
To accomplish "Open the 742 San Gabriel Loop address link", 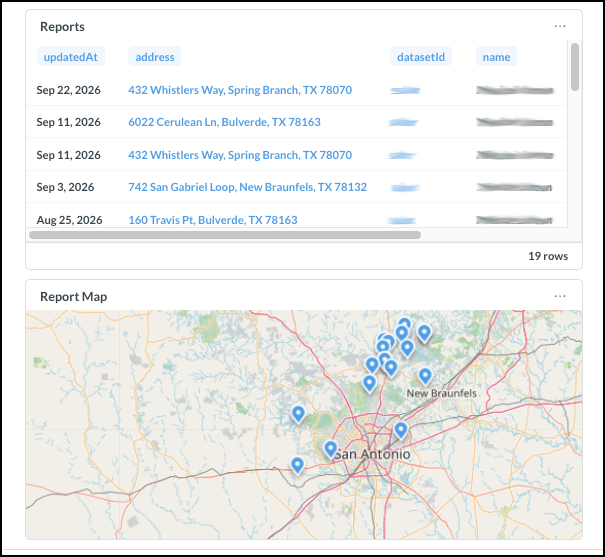I will point(247,187).
